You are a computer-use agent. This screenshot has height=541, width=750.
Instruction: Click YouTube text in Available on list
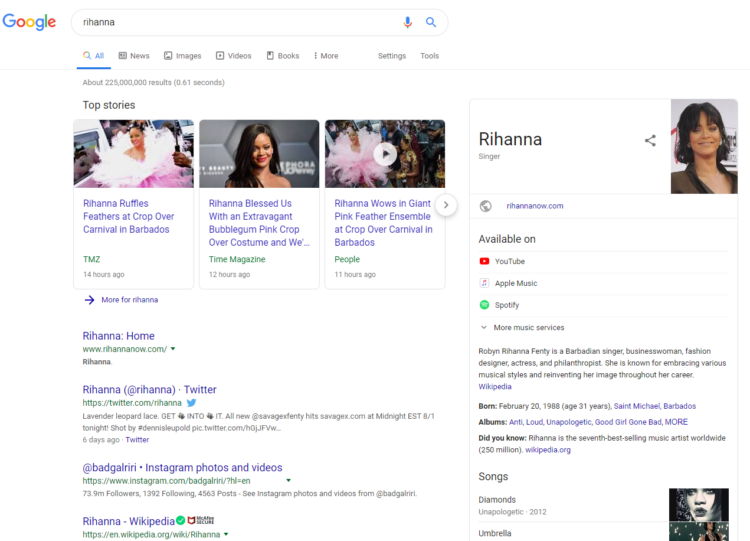click(x=510, y=261)
